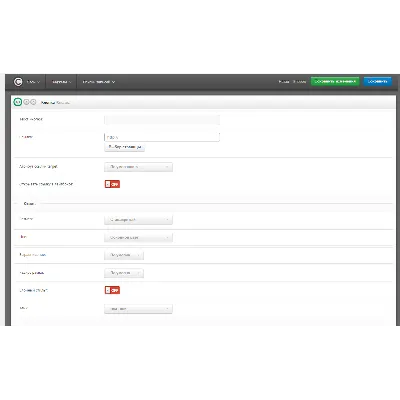Screen dimensions: 400x400
Task: Open the upper of the two narrow dropdowns
Action: (124, 255)
